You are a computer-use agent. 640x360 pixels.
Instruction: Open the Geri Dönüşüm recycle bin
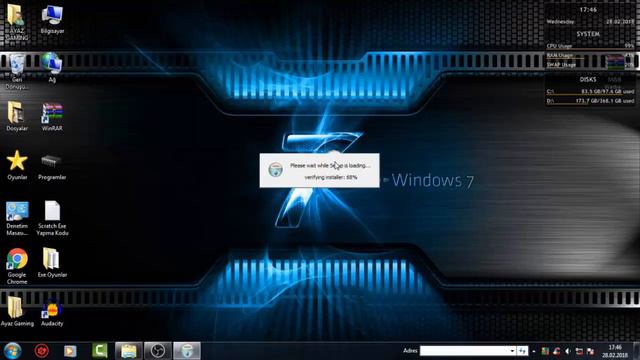point(16,71)
